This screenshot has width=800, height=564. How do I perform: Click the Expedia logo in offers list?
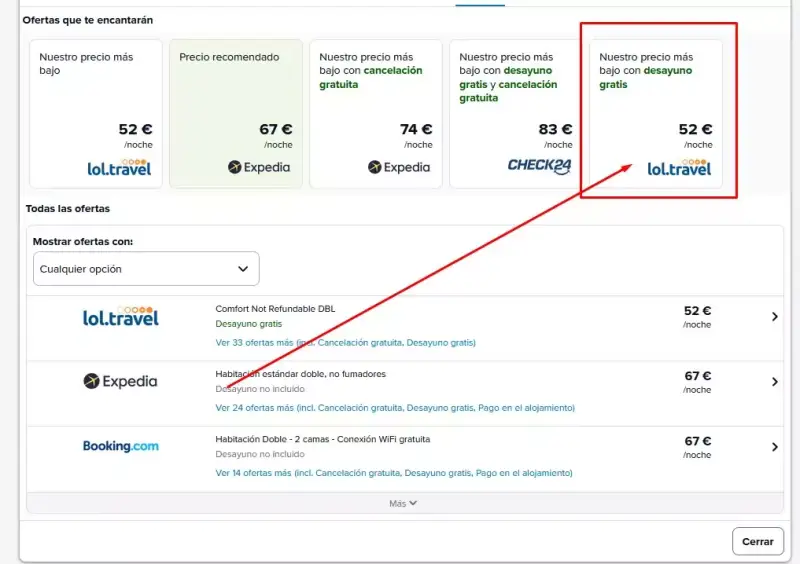120,381
